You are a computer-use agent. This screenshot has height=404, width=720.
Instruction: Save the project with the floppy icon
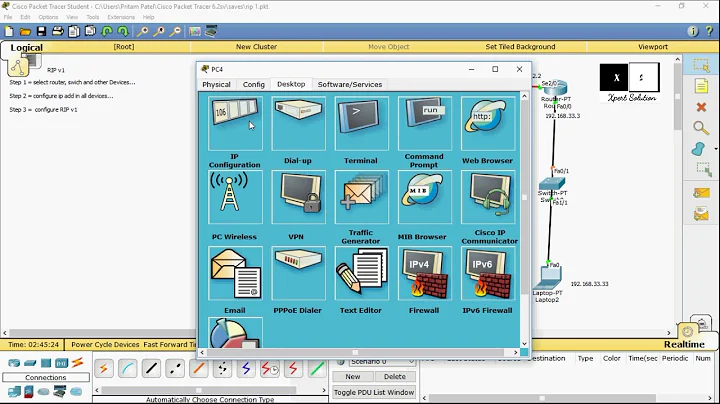tap(41, 31)
